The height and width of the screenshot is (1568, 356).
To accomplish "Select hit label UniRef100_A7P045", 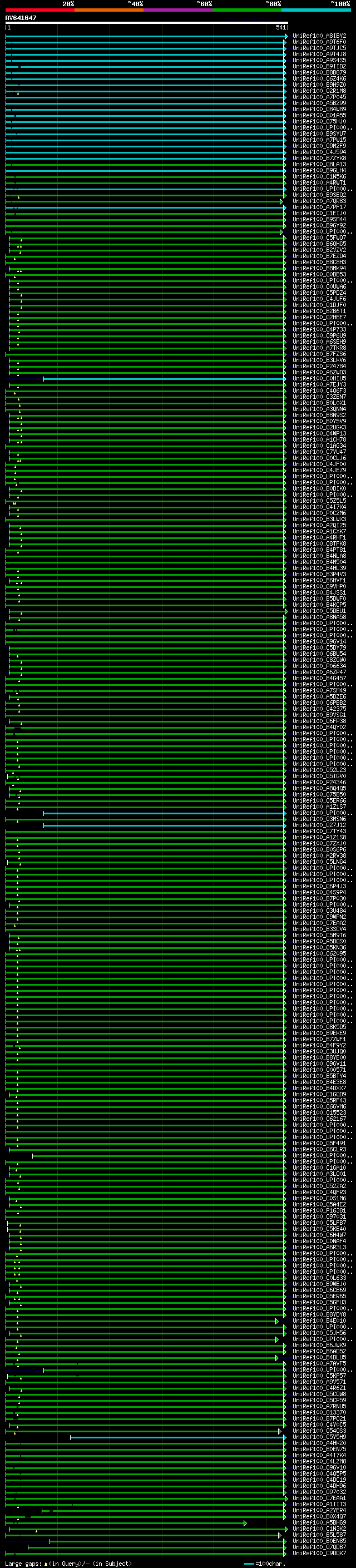I will pyautogui.click(x=319, y=97).
